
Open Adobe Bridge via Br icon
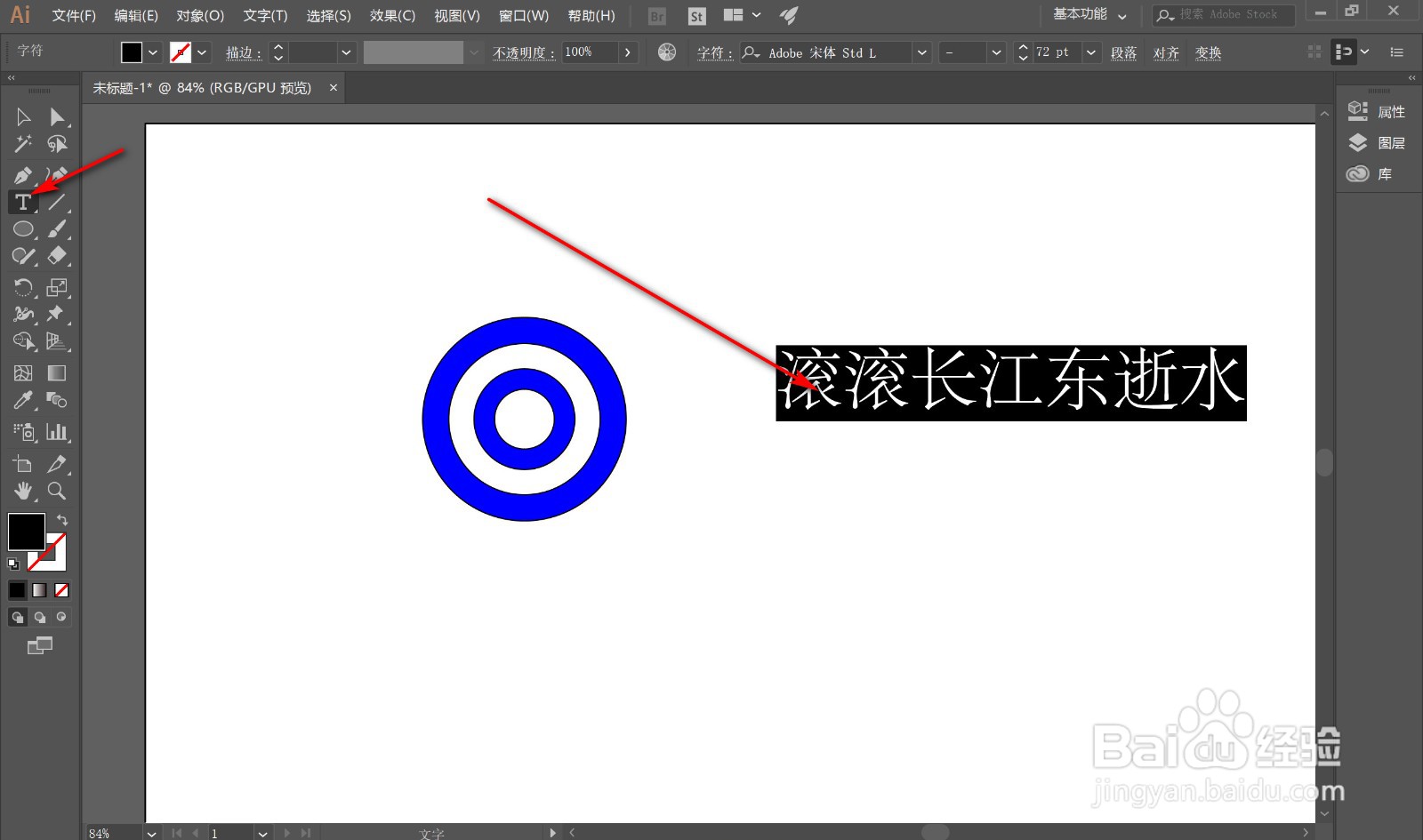click(657, 16)
